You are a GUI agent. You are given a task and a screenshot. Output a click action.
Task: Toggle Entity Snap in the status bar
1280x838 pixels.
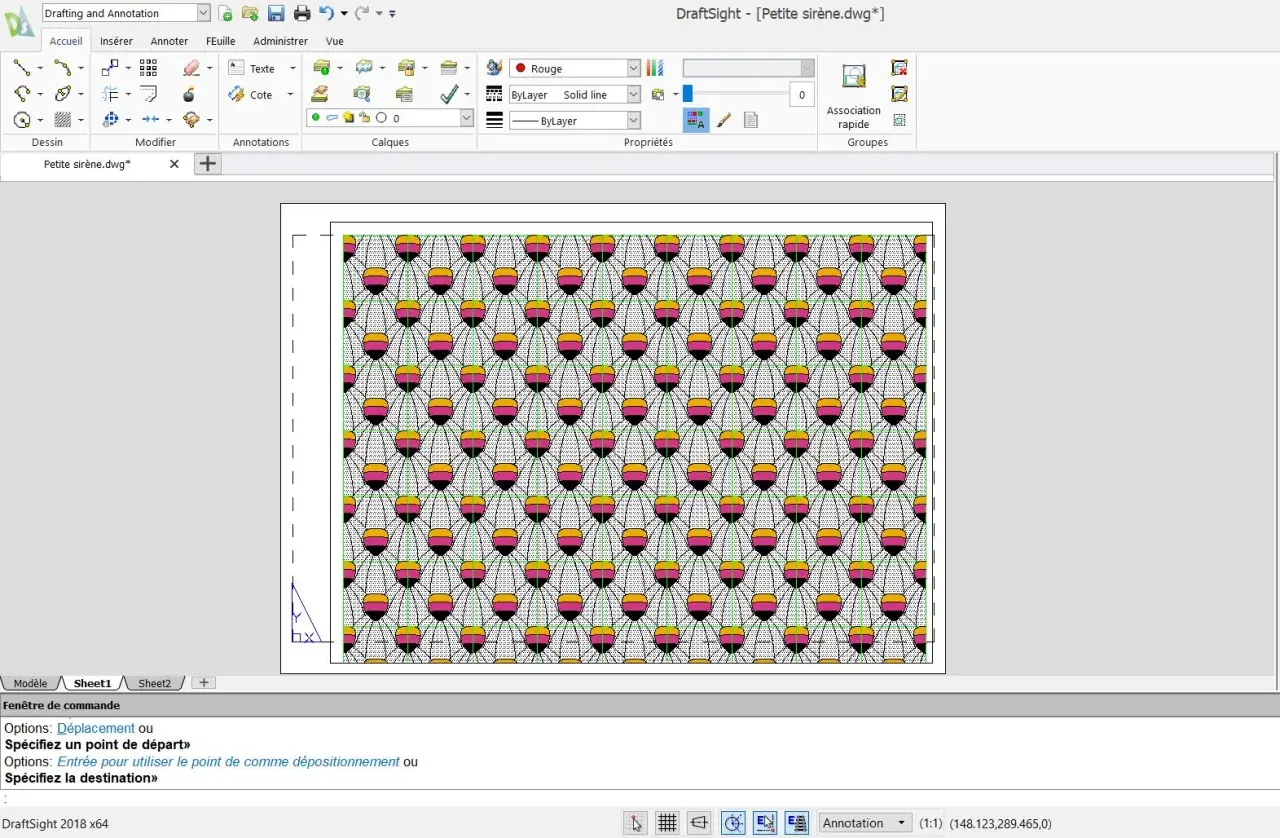point(765,823)
